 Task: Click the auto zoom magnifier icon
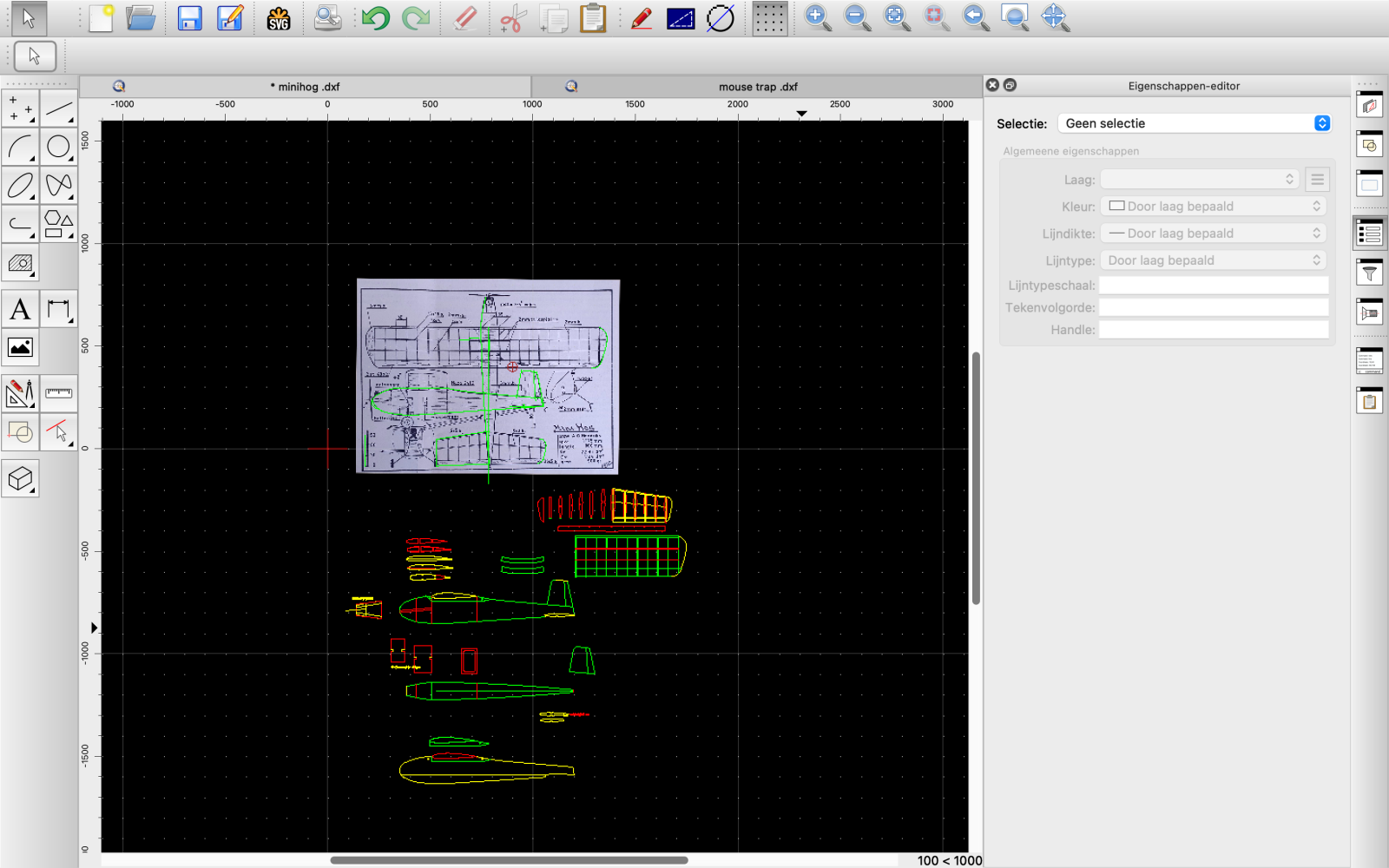tap(897, 17)
